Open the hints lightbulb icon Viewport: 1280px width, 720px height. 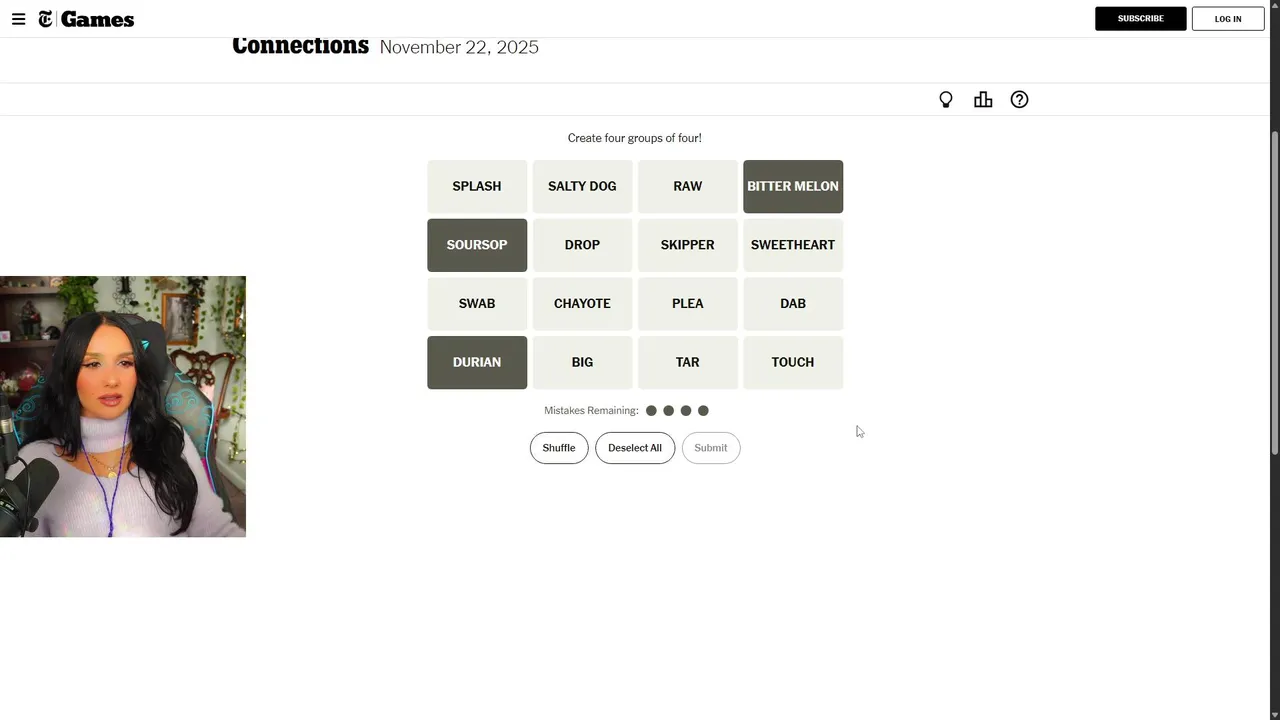pyautogui.click(x=946, y=100)
